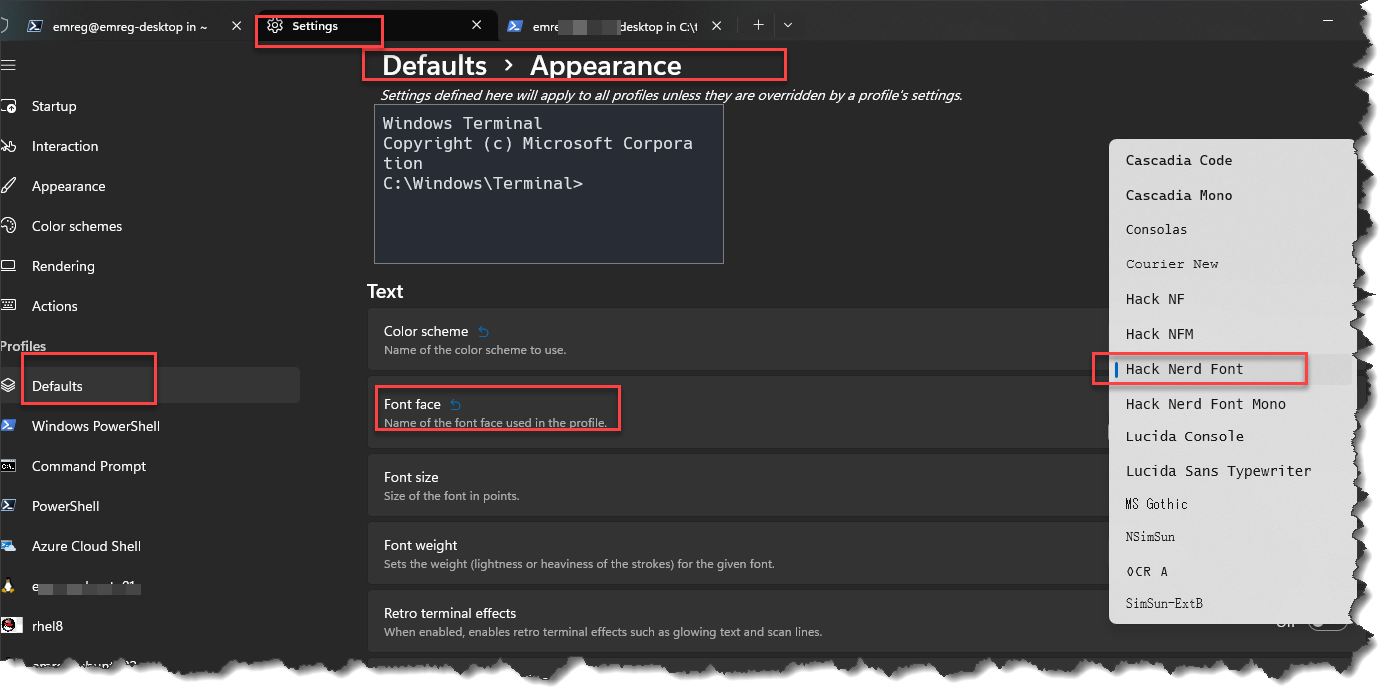
Task: Click the Appearance breadcrumb heading
Action: pyautogui.click(x=605, y=66)
